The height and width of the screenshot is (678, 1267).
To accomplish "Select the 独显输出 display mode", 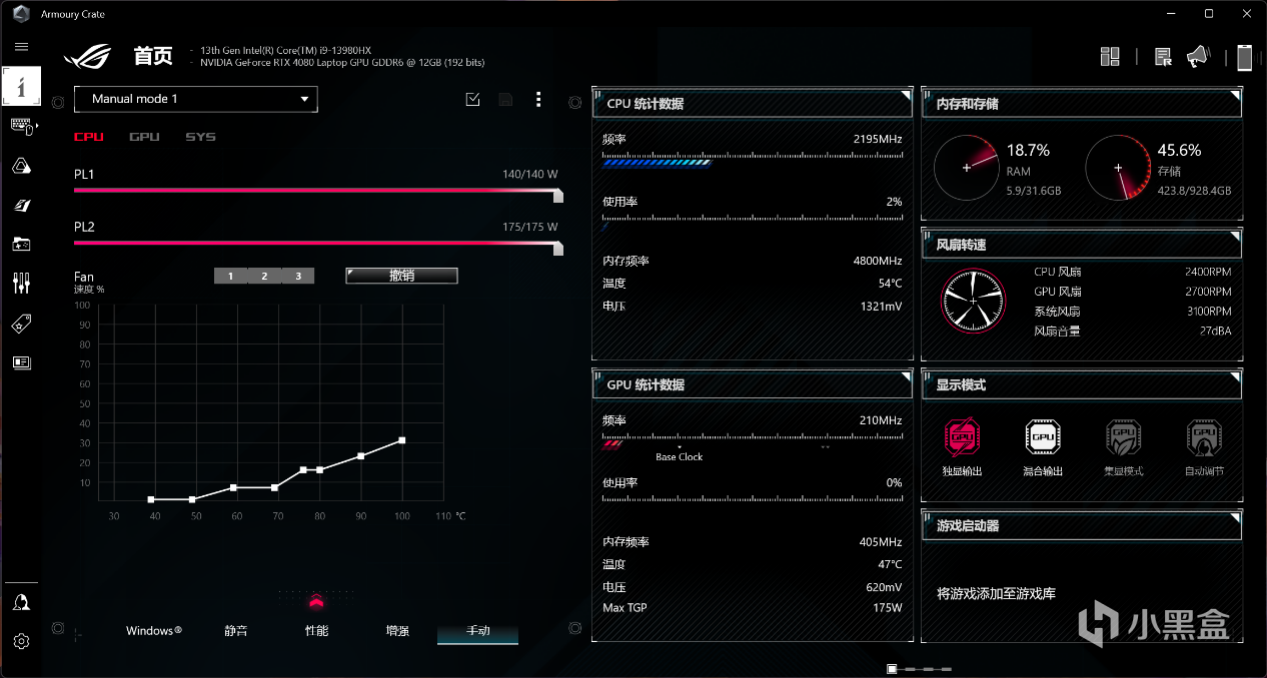I will [x=962, y=446].
